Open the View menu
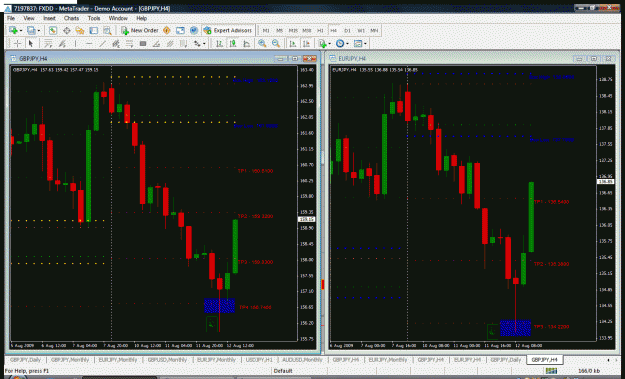The height and width of the screenshot is (379, 625). [x=29, y=18]
